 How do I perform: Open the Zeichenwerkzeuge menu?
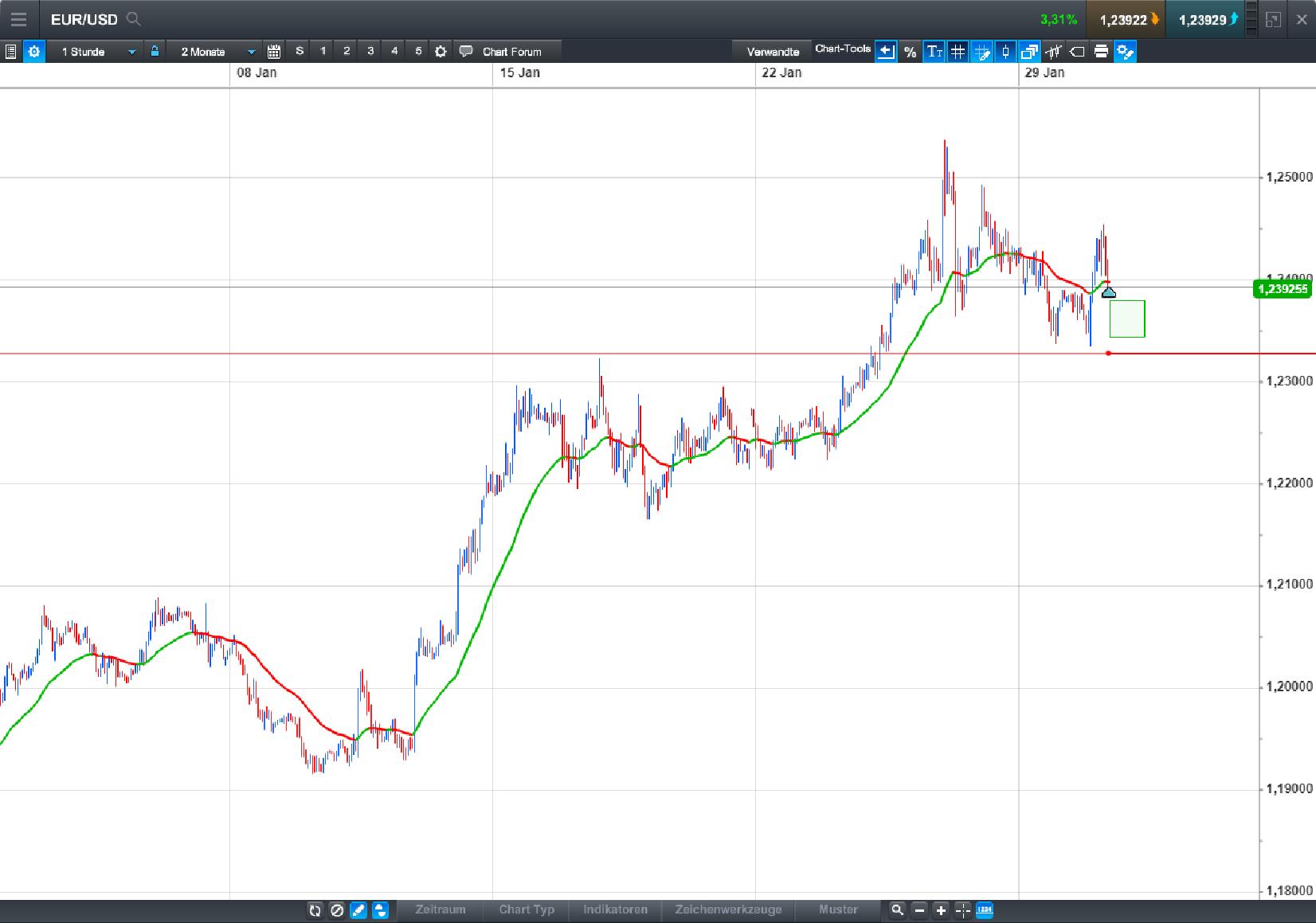click(729, 909)
